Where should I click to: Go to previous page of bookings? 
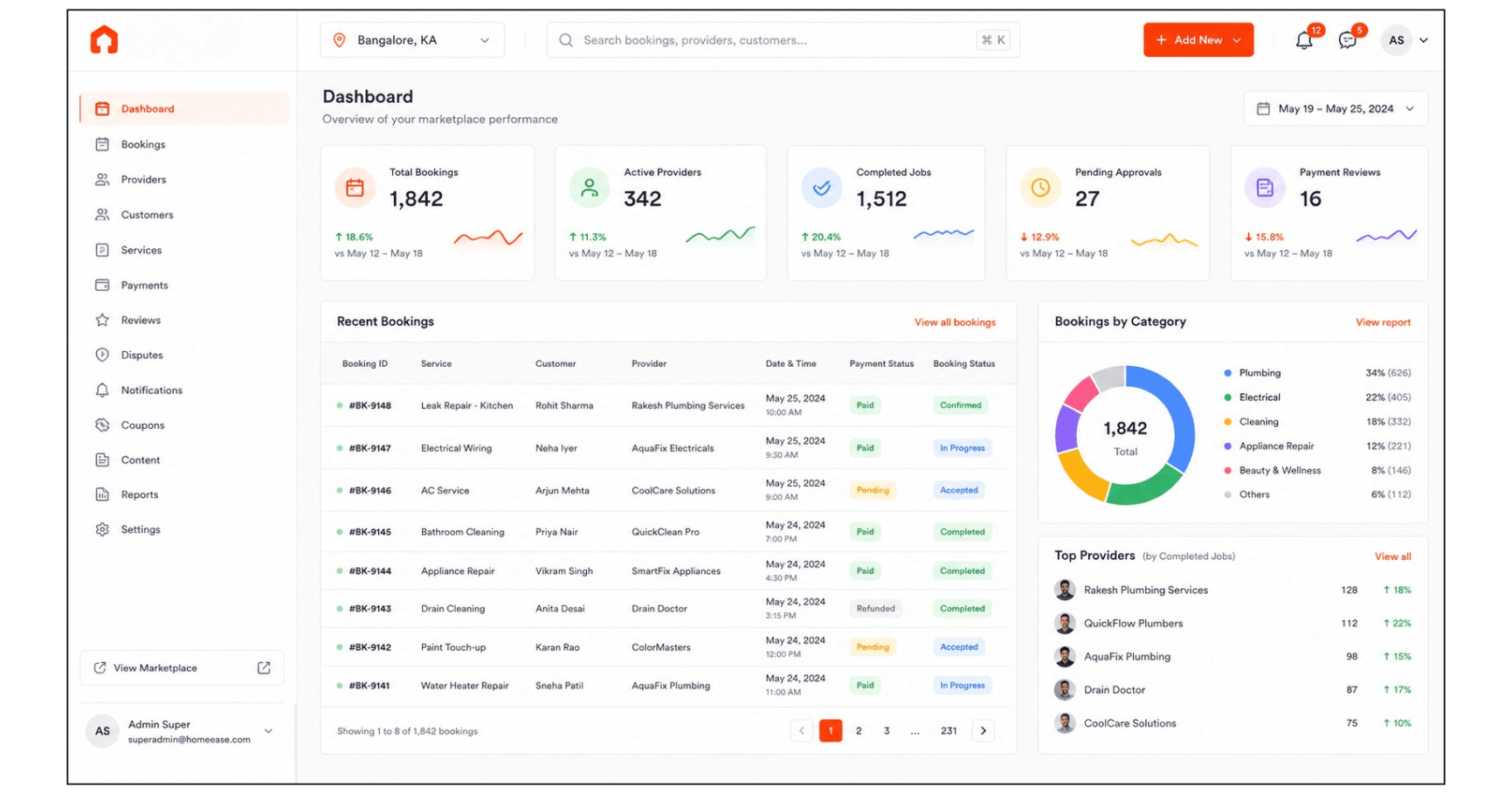coord(801,731)
